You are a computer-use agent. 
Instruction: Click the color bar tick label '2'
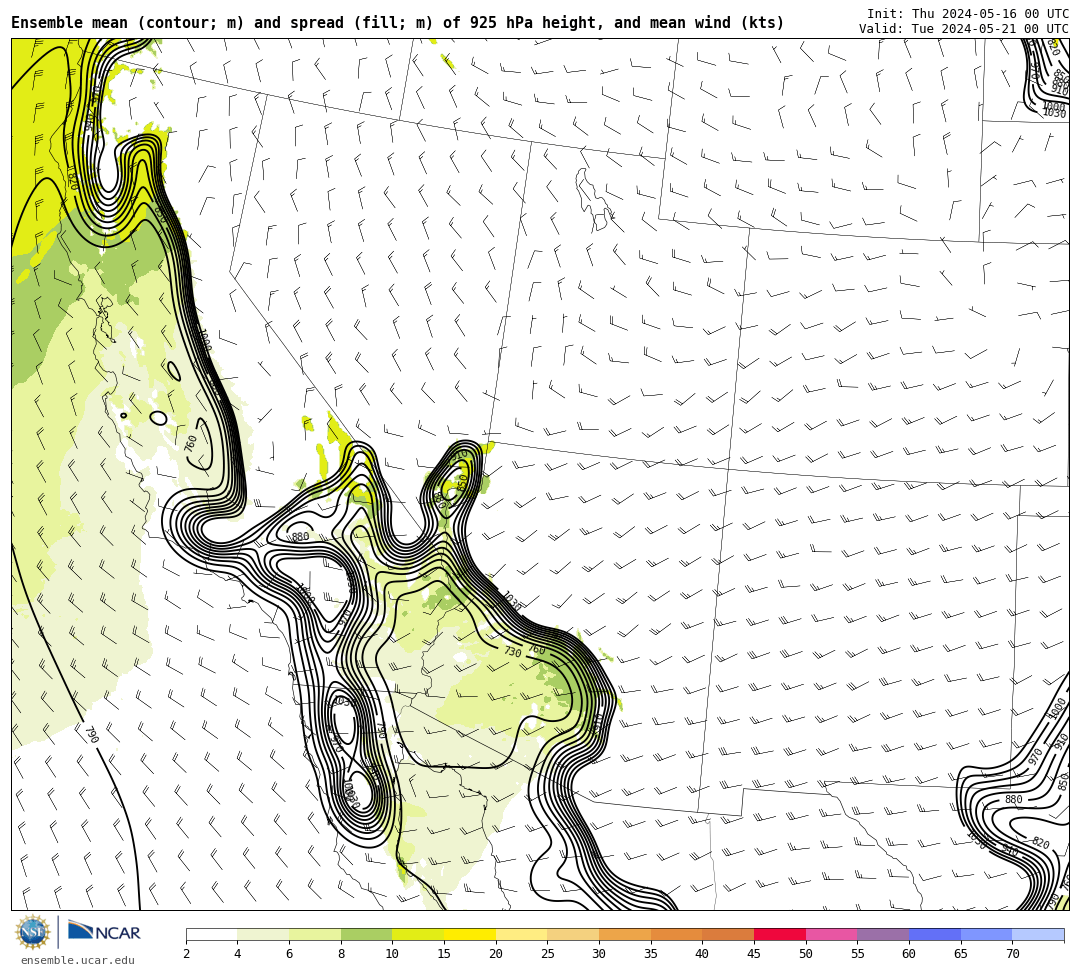pyautogui.click(x=187, y=954)
